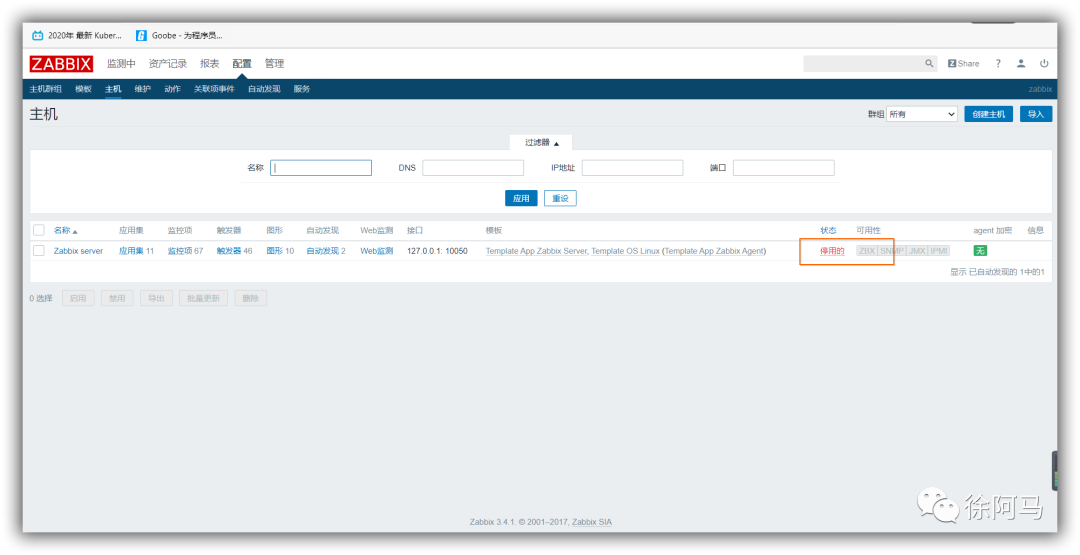The width and height of the screenshot is (1080, 555).
Task: Open Template App Zabbix Server link
Action: click(536, 251)
